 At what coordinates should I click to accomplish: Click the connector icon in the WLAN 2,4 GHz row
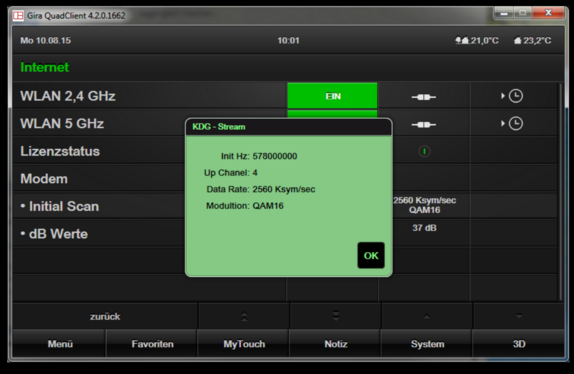[x=424, y=97]
